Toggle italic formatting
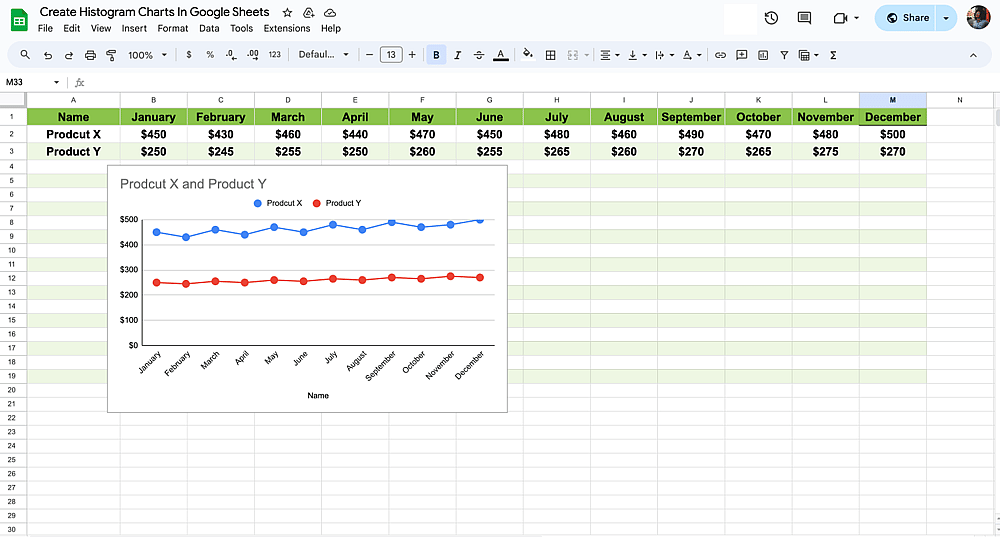 click(457, 55)
